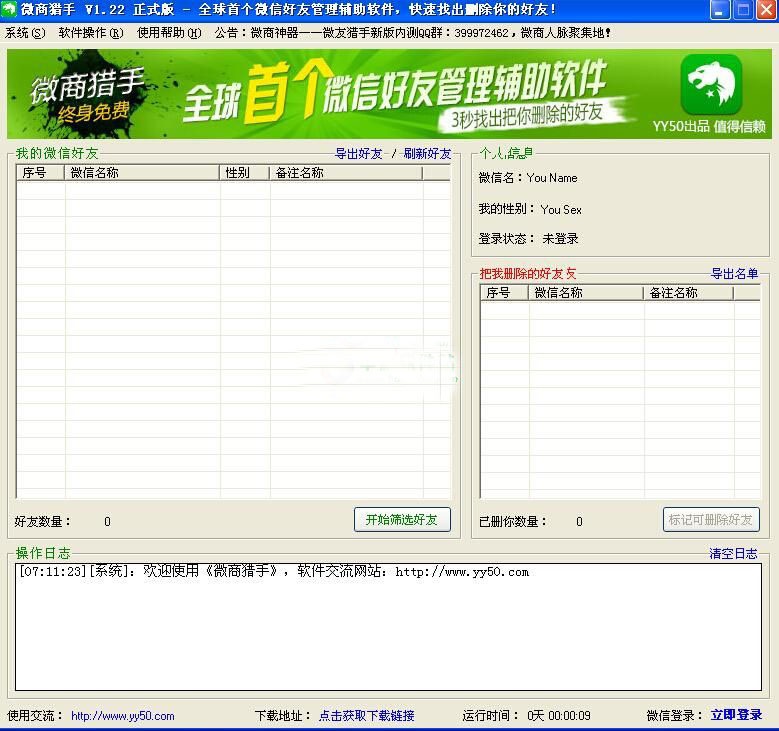This screenshot has width=779, height=731.
Task: Click the 标记可删除好友 button
Action: pyautogui.click(x=711, y=520)
